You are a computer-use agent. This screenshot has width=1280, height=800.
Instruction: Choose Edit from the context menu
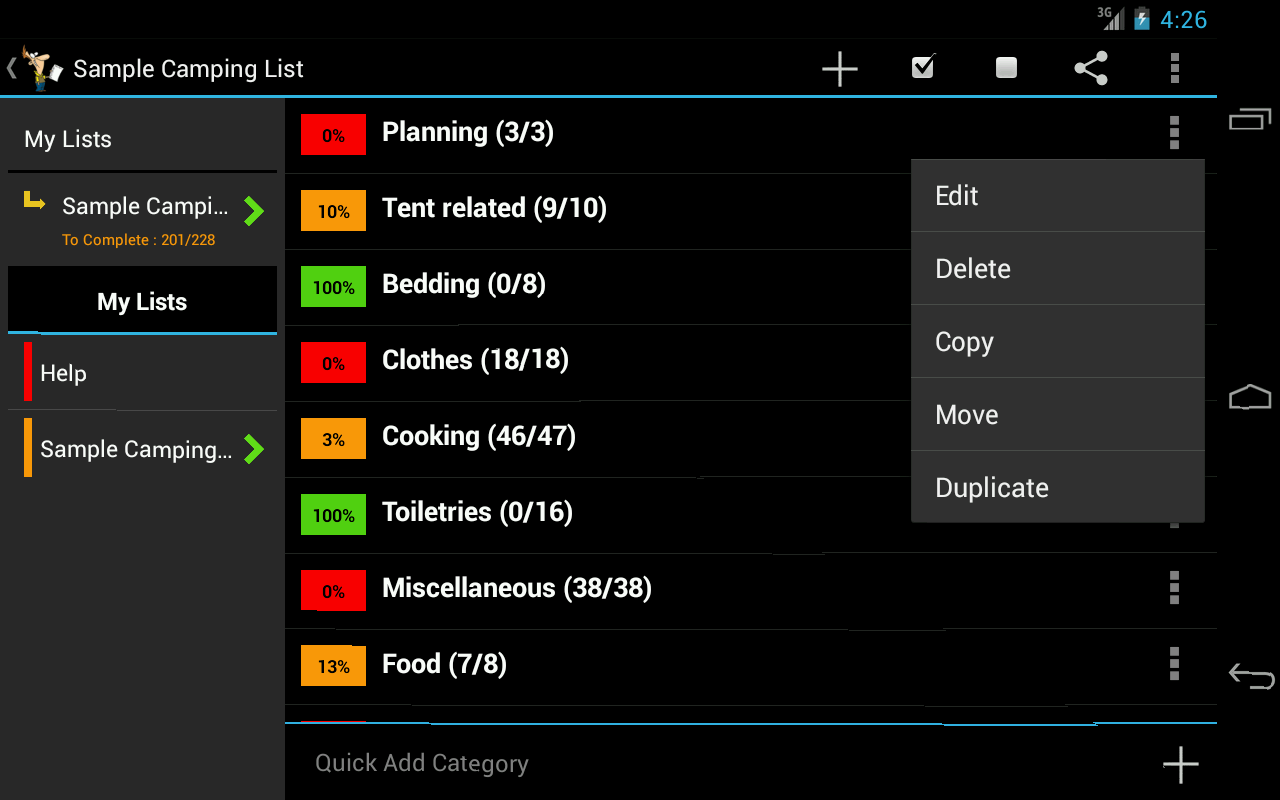point(1058,196)
